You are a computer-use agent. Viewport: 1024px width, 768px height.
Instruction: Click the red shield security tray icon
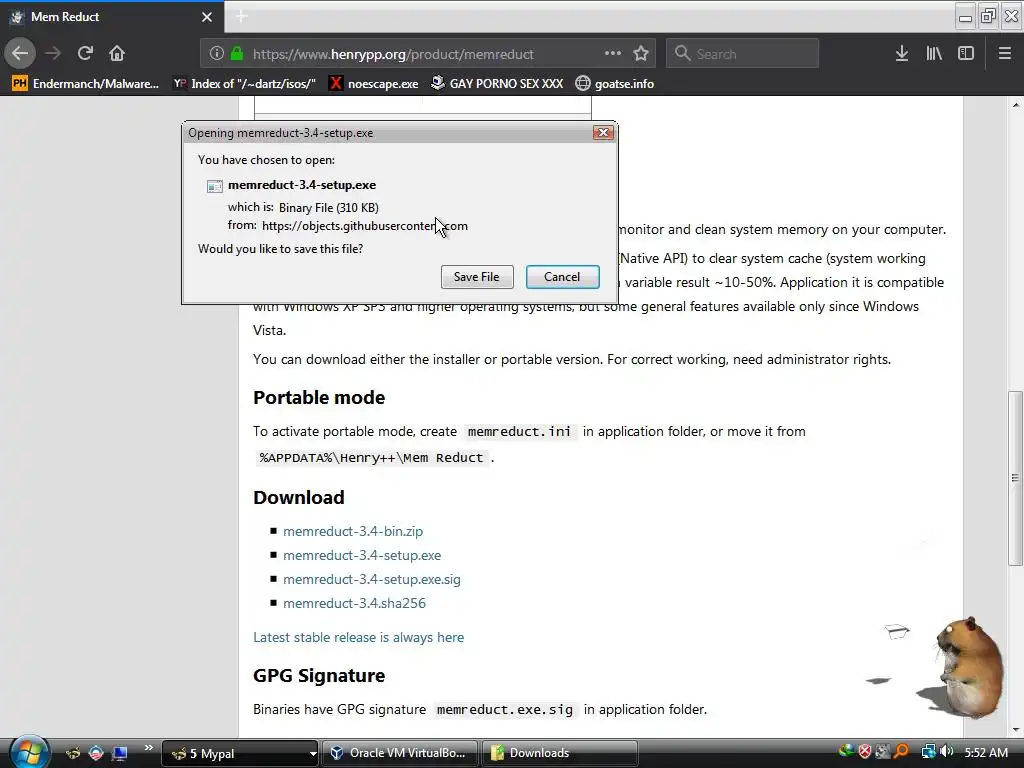(x=865, y=752)
